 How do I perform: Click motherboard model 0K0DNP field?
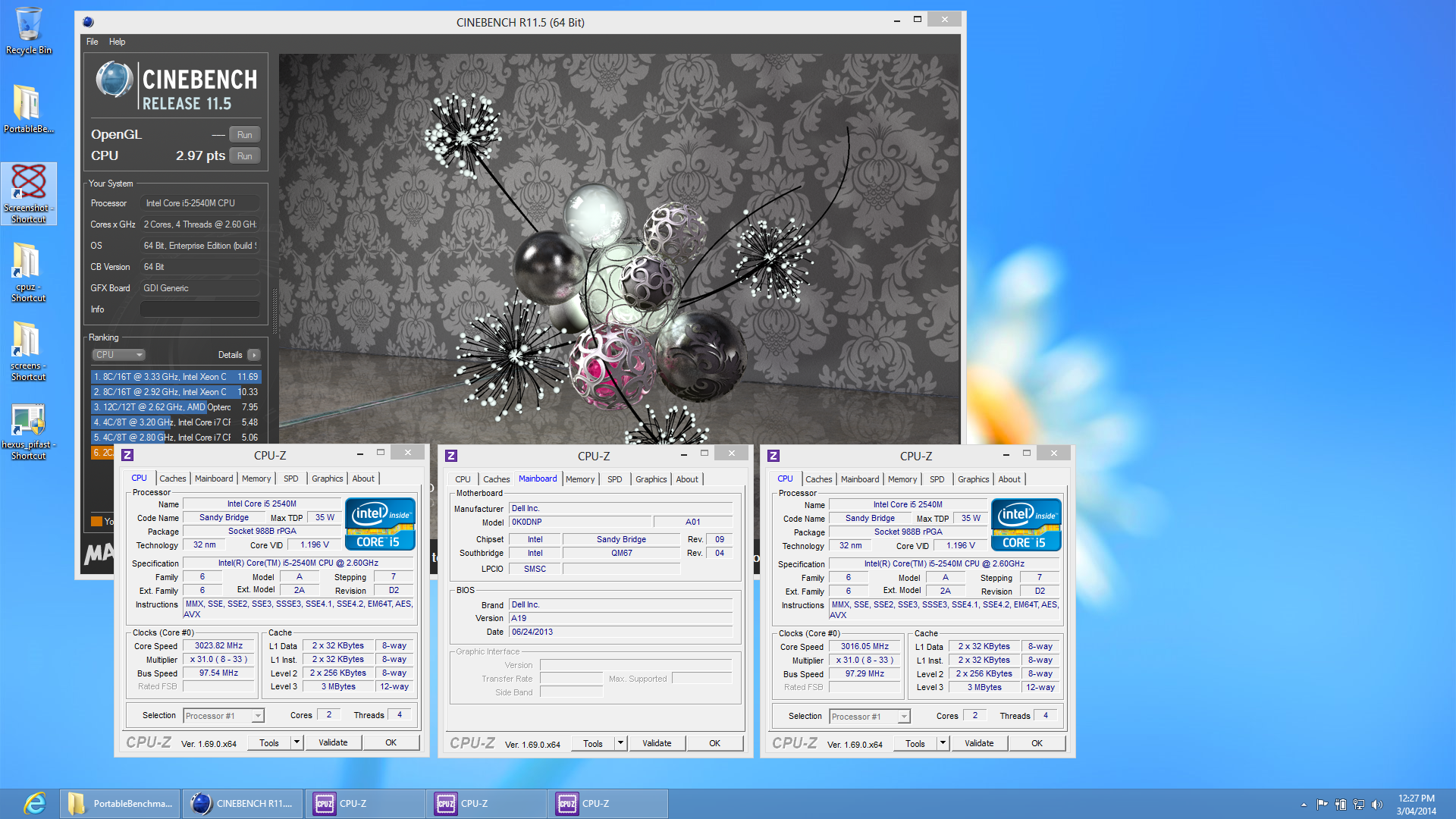coord(580,522)
